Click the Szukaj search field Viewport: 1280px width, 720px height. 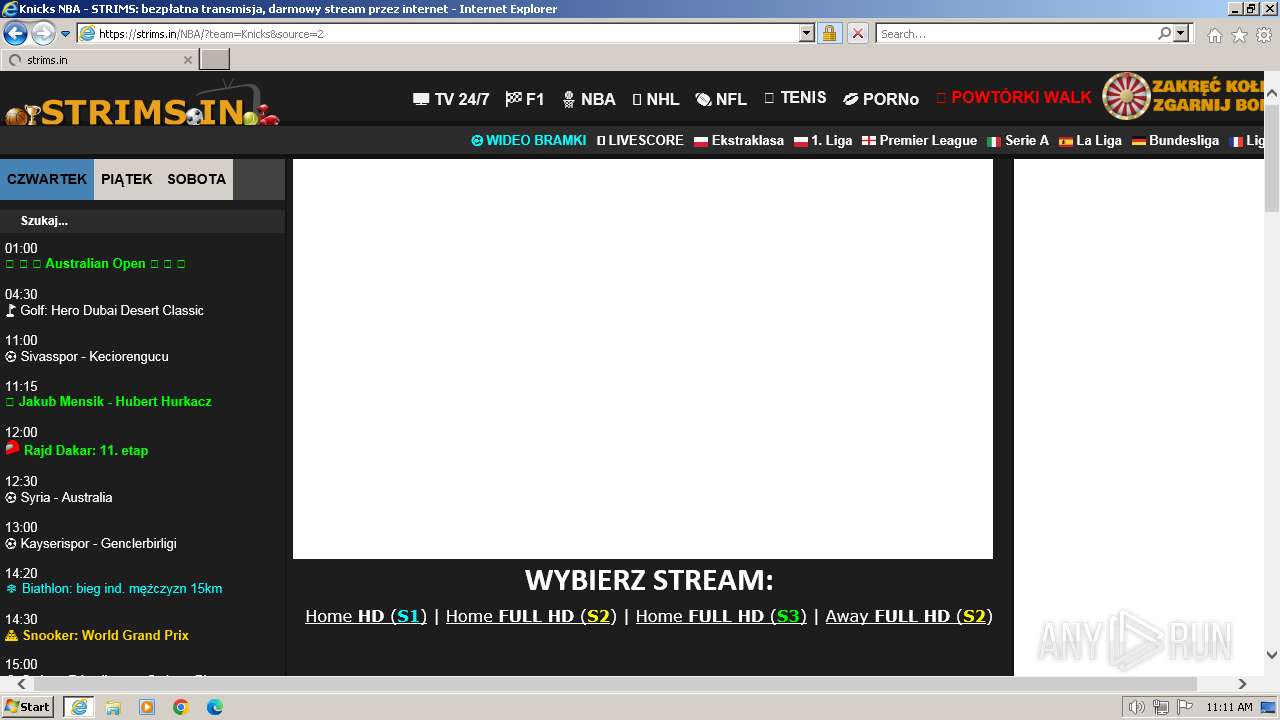click(142, 221)
